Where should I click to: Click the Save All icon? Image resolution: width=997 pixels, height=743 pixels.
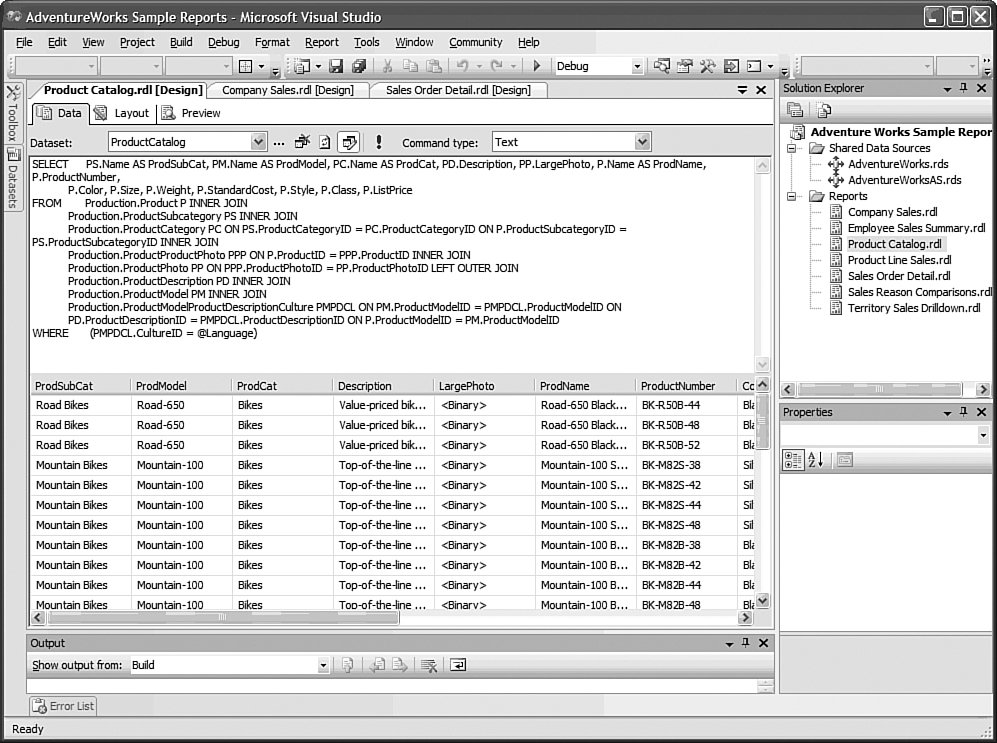coord(359,66)
